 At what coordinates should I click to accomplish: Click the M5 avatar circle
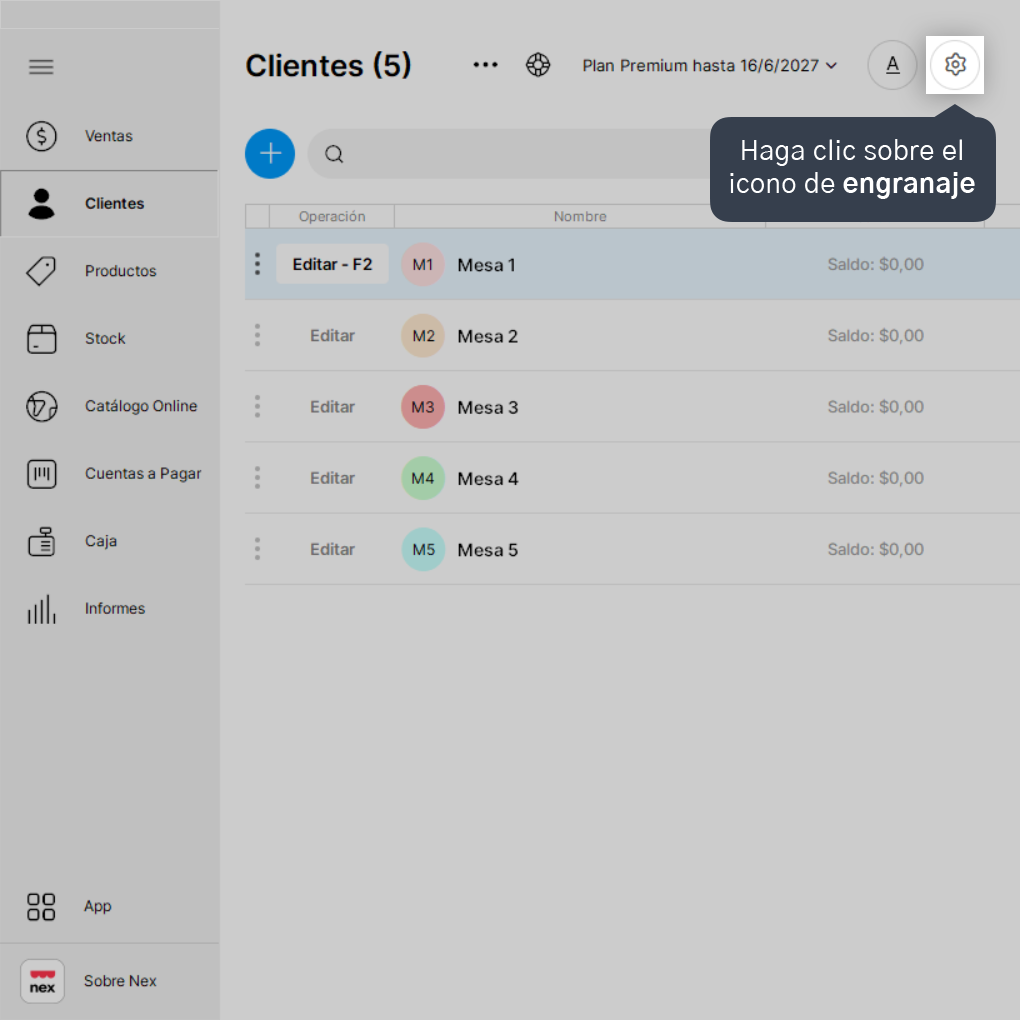tap(423, 549)
